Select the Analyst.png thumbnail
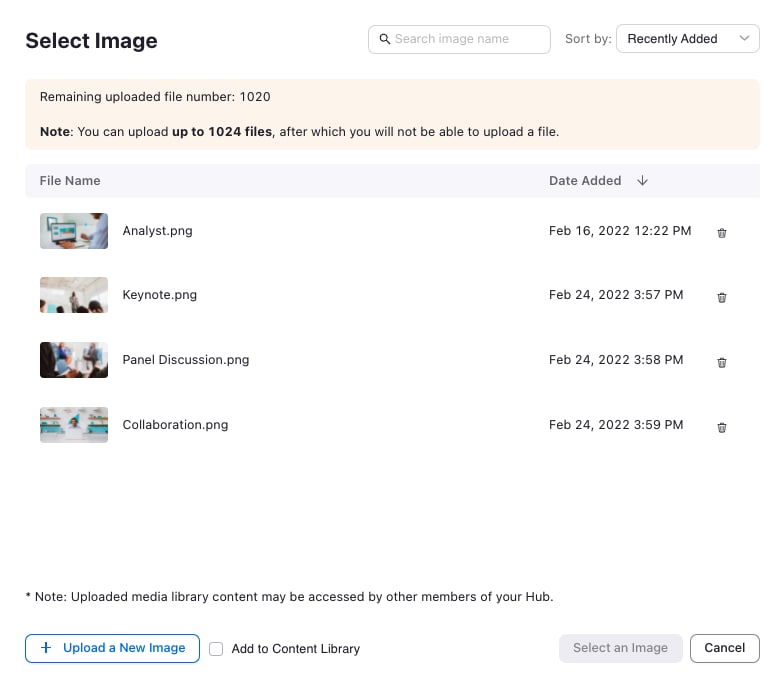Viewport: 783px width, 688px height. (74, 231)
